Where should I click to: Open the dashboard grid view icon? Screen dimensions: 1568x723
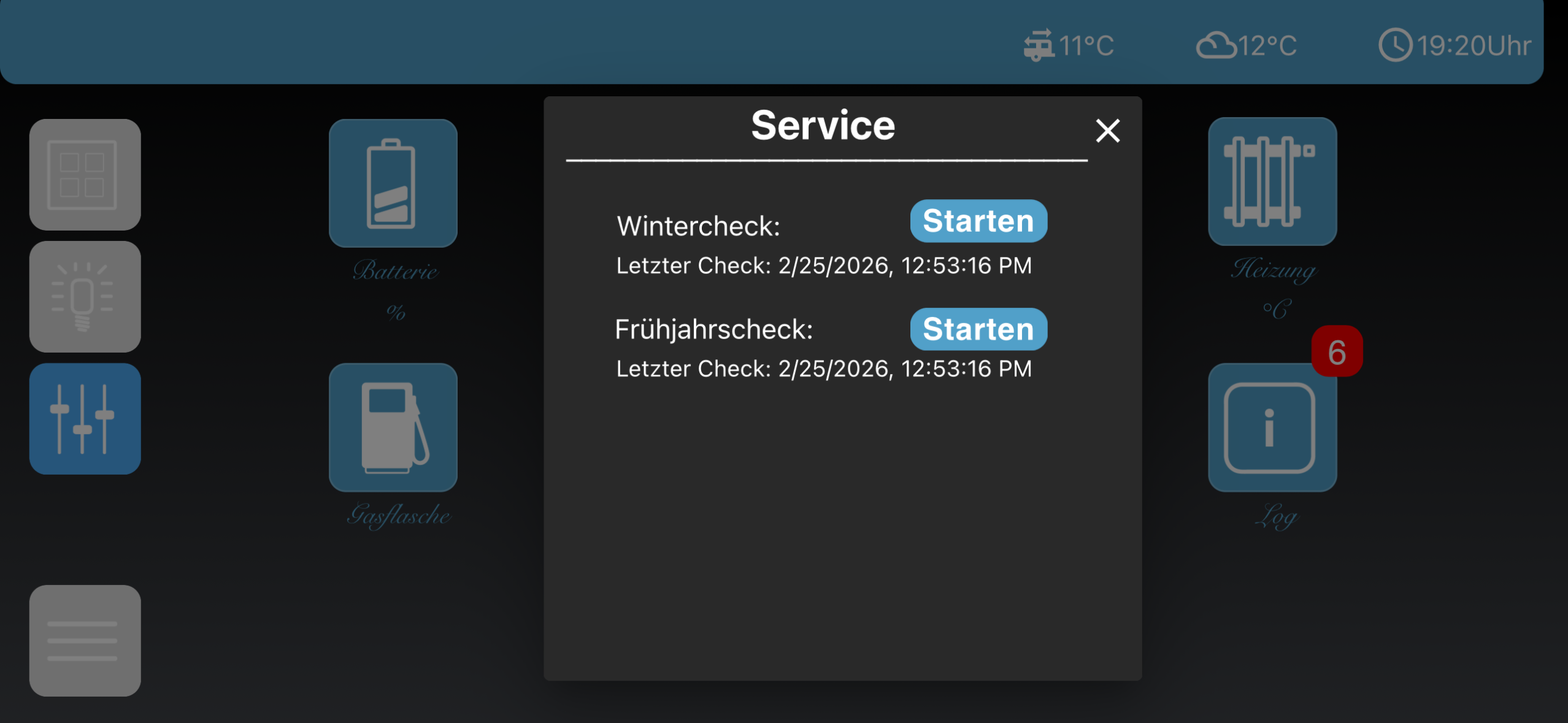(85, 175)
